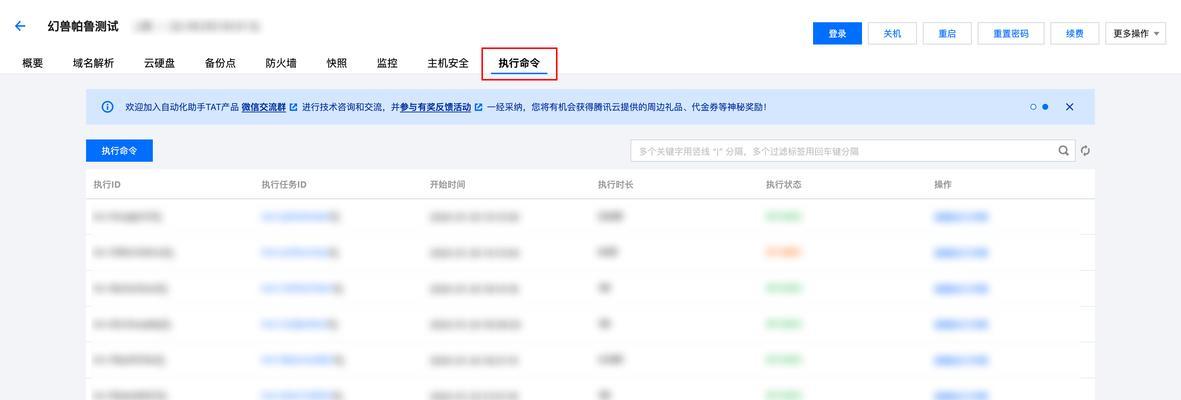Select the 执行命令 tab
The height and width of the screenshot is (400, 1181).
coord(519,63)
